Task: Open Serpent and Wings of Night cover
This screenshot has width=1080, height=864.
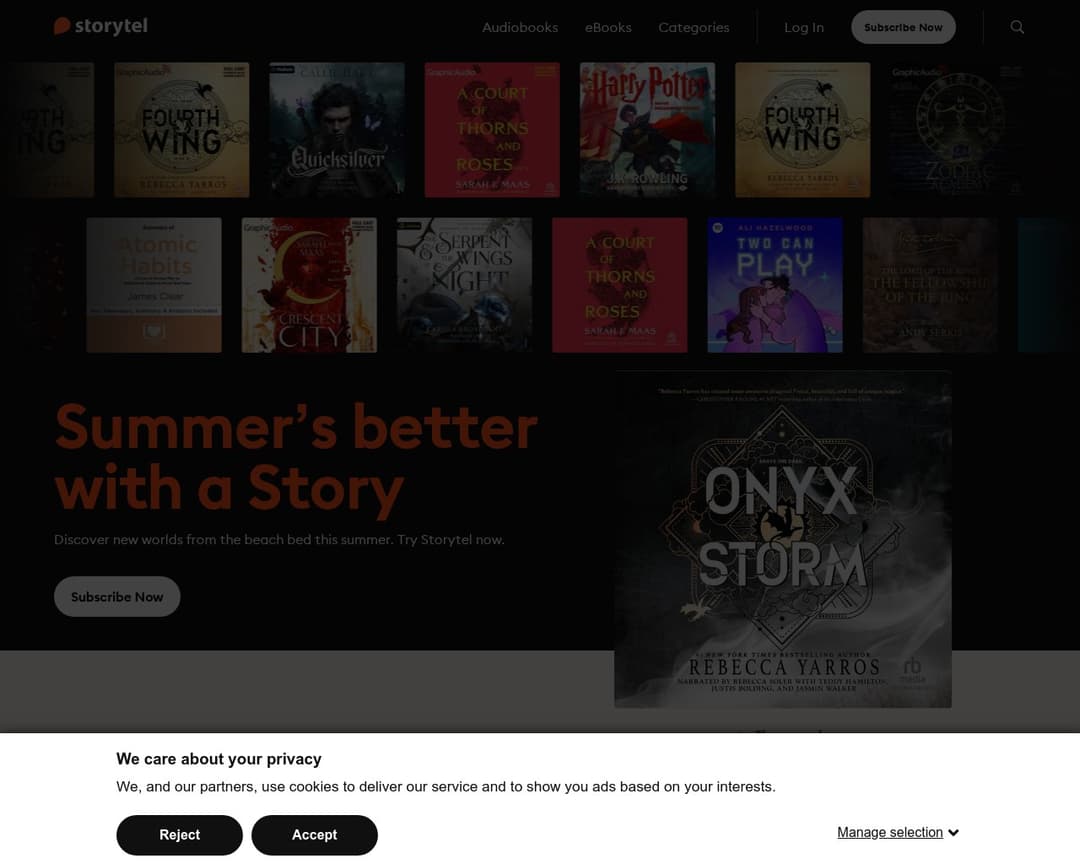Action: [464, 285]
